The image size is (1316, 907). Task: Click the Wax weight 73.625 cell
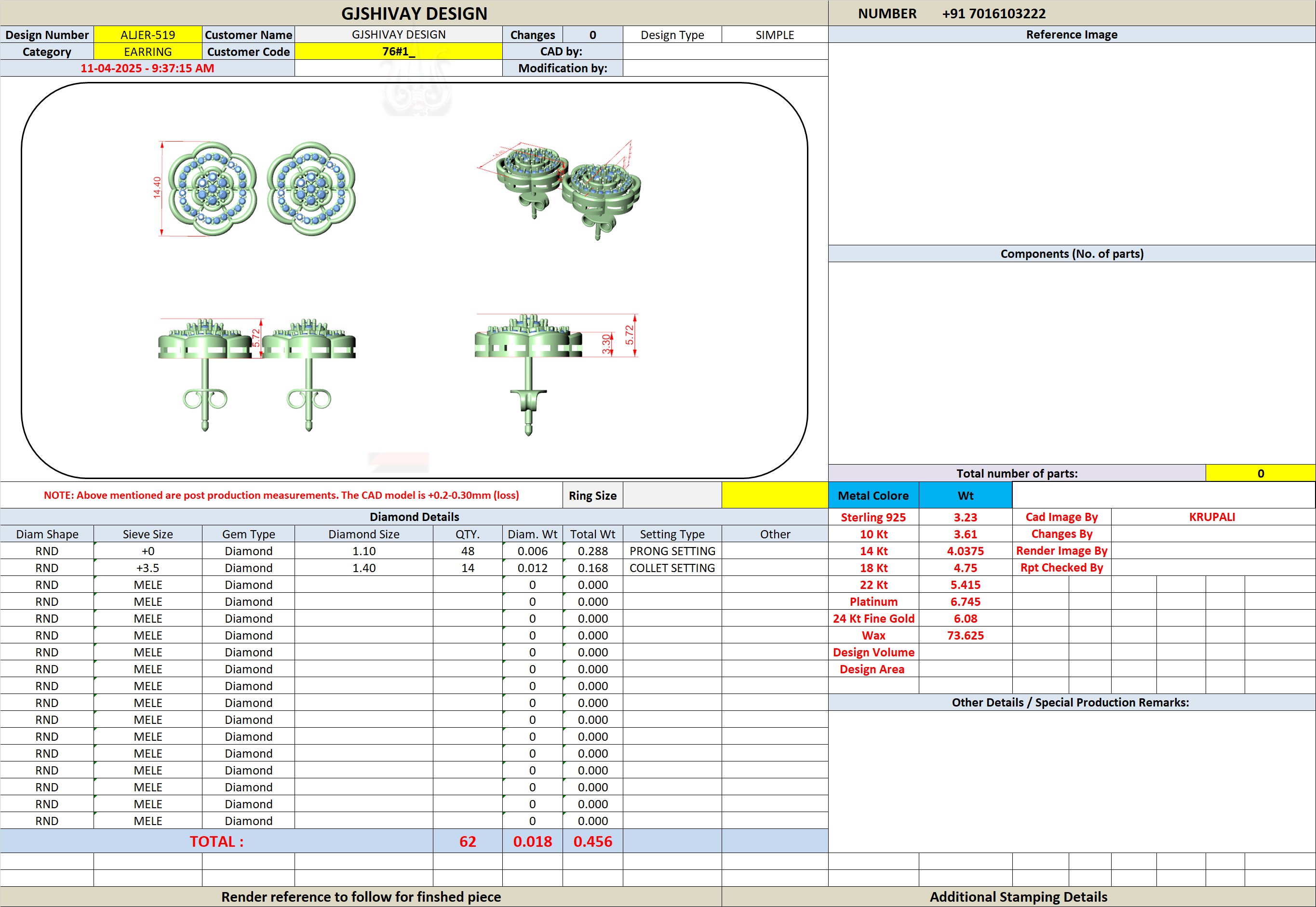965,635
